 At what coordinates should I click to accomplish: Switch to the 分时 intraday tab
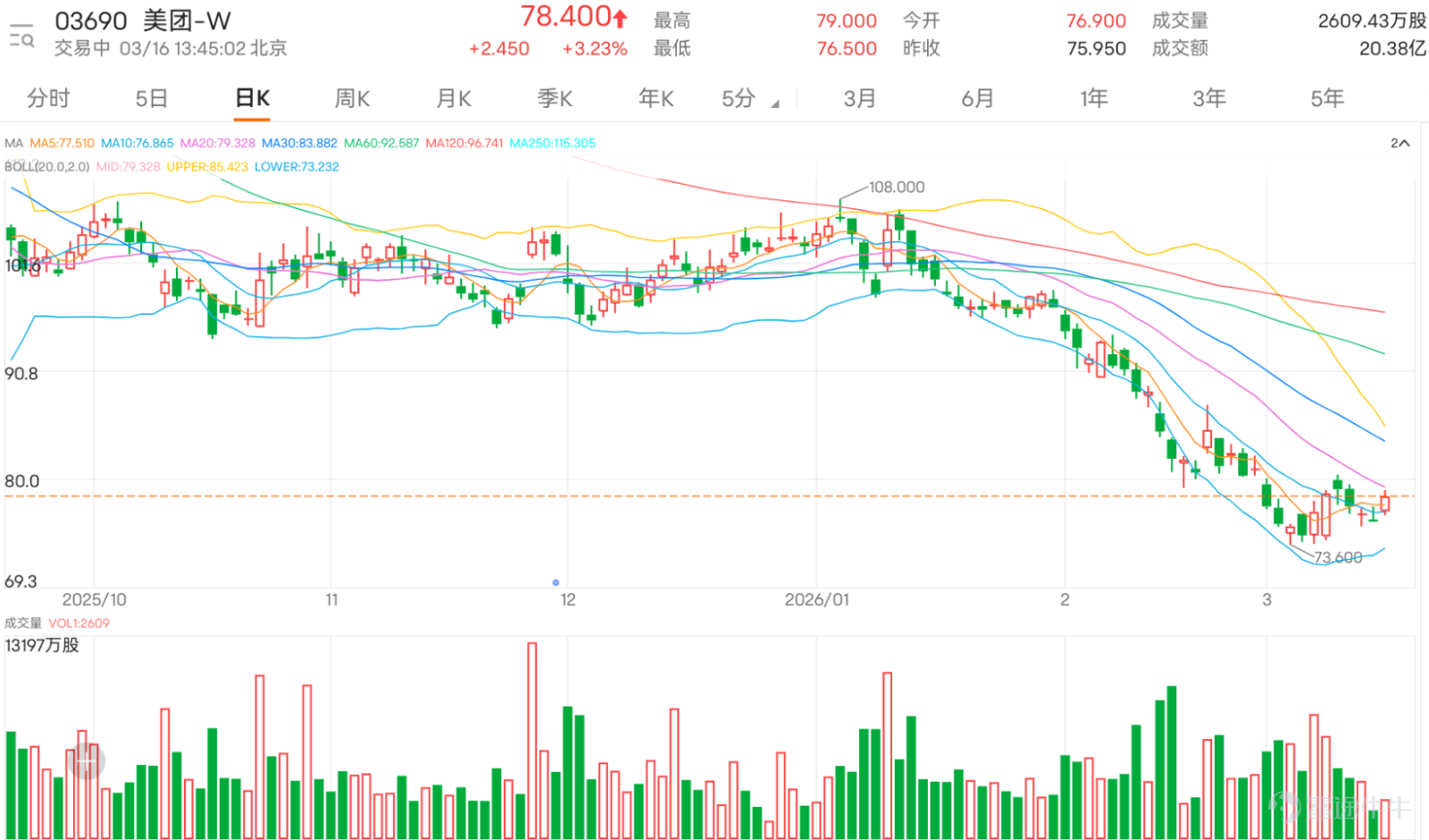[48, 98]
